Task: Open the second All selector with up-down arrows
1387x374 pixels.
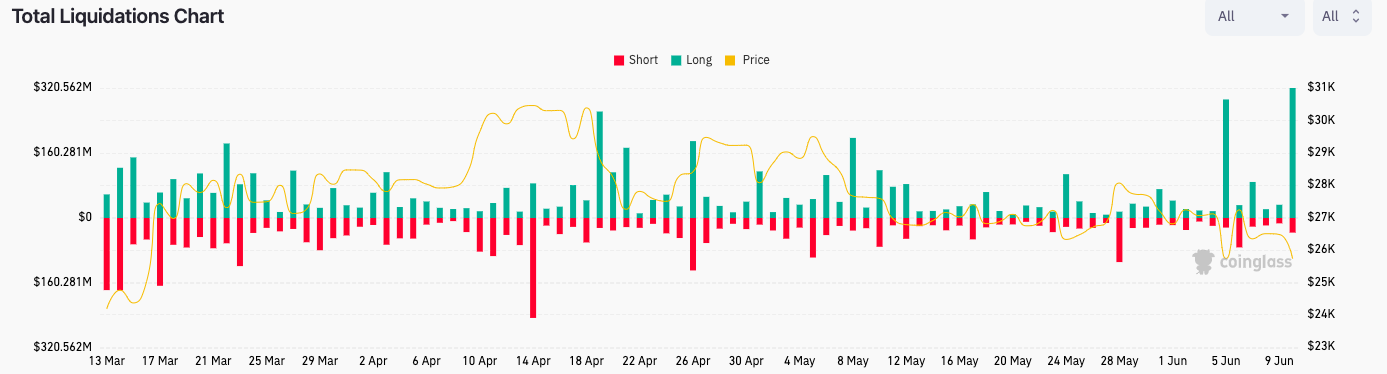Action: tap(1342, 17)
